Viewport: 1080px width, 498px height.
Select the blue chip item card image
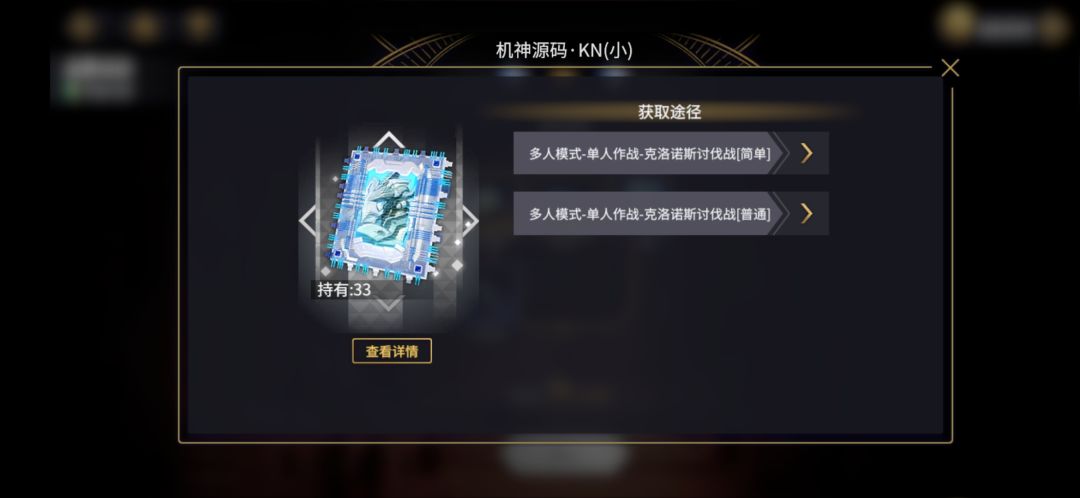(x=391, y=209)
